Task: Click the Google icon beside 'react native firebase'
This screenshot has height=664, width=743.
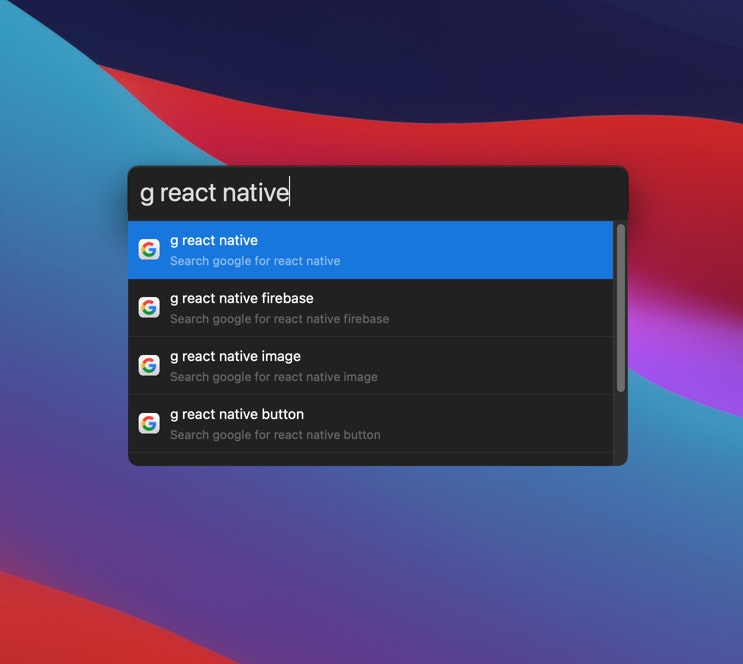Action: 149,307
